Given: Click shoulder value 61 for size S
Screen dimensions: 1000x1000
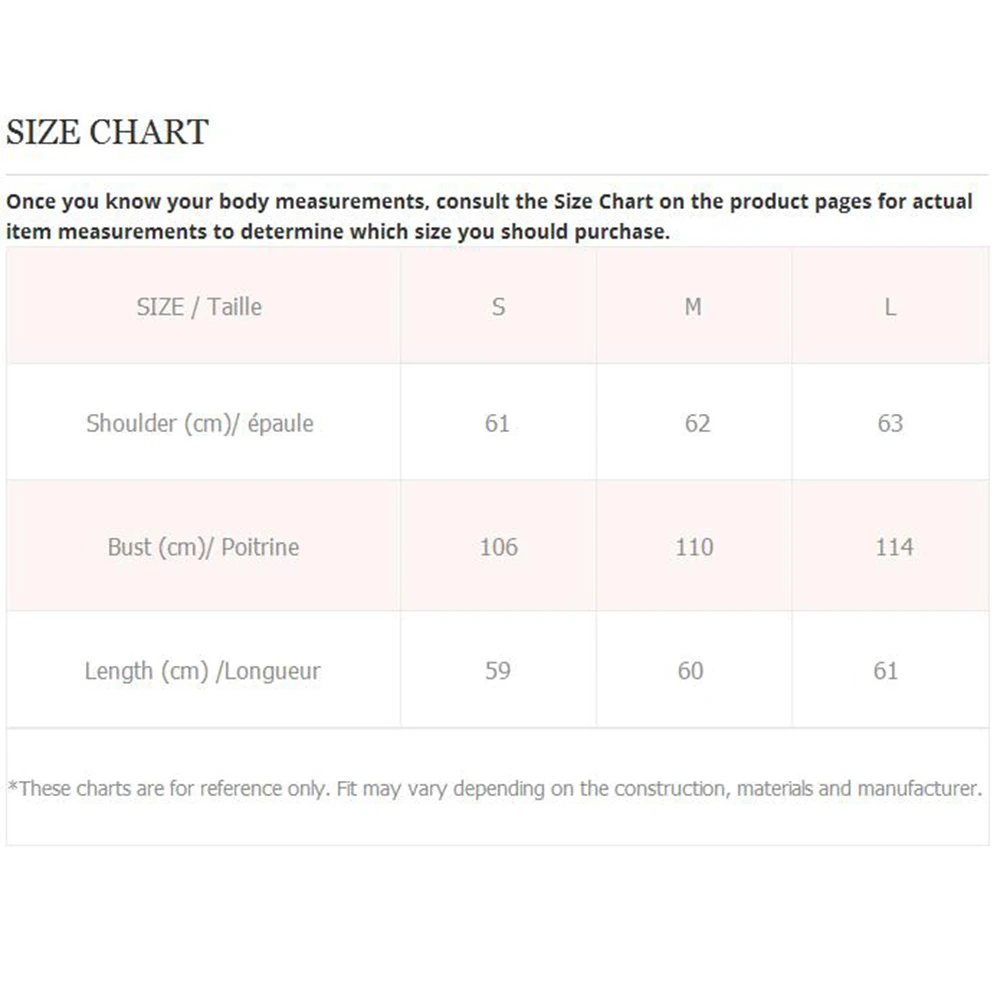Looking at the screenshot, I should 497,423.
